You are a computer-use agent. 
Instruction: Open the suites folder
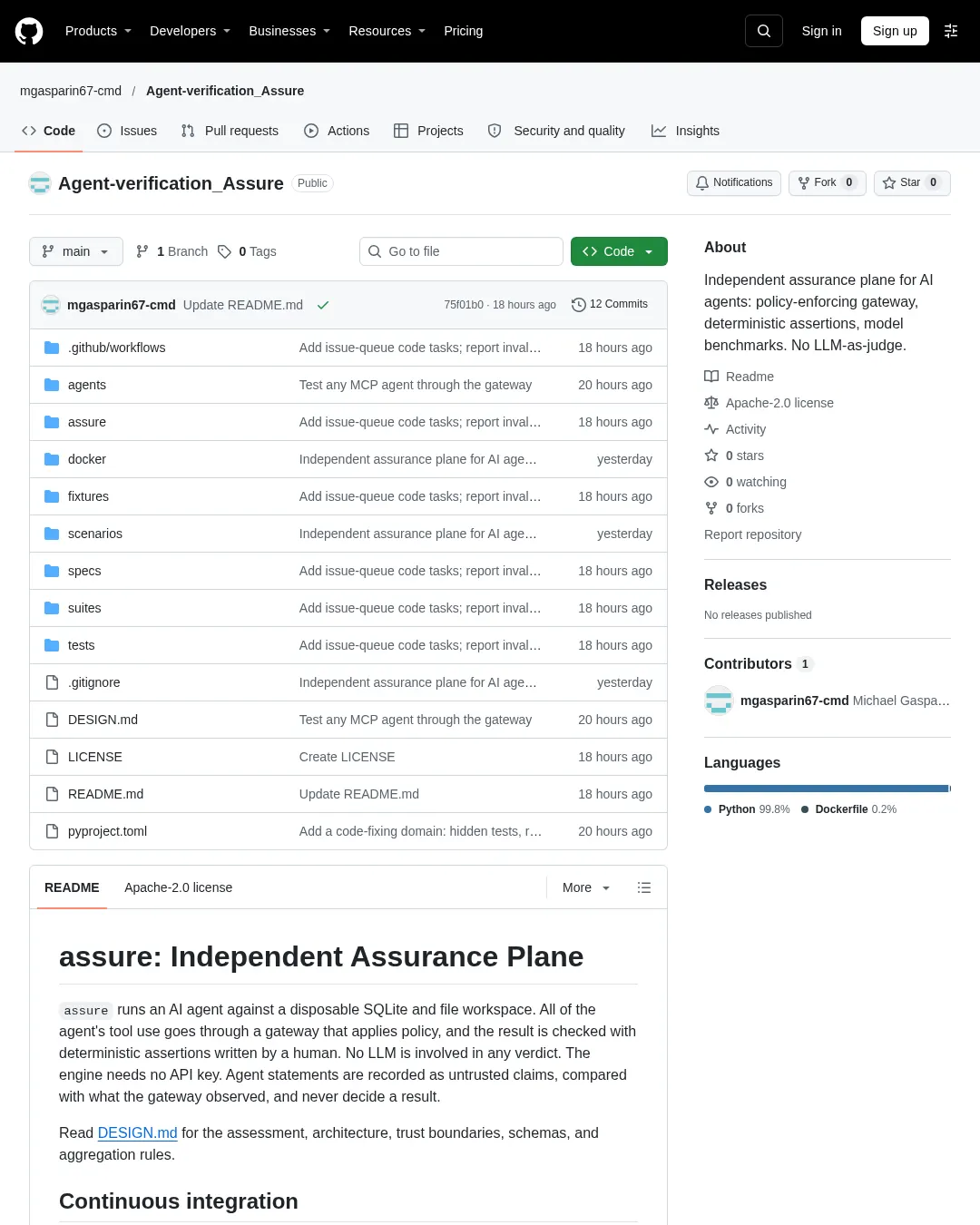coord(84,608)
